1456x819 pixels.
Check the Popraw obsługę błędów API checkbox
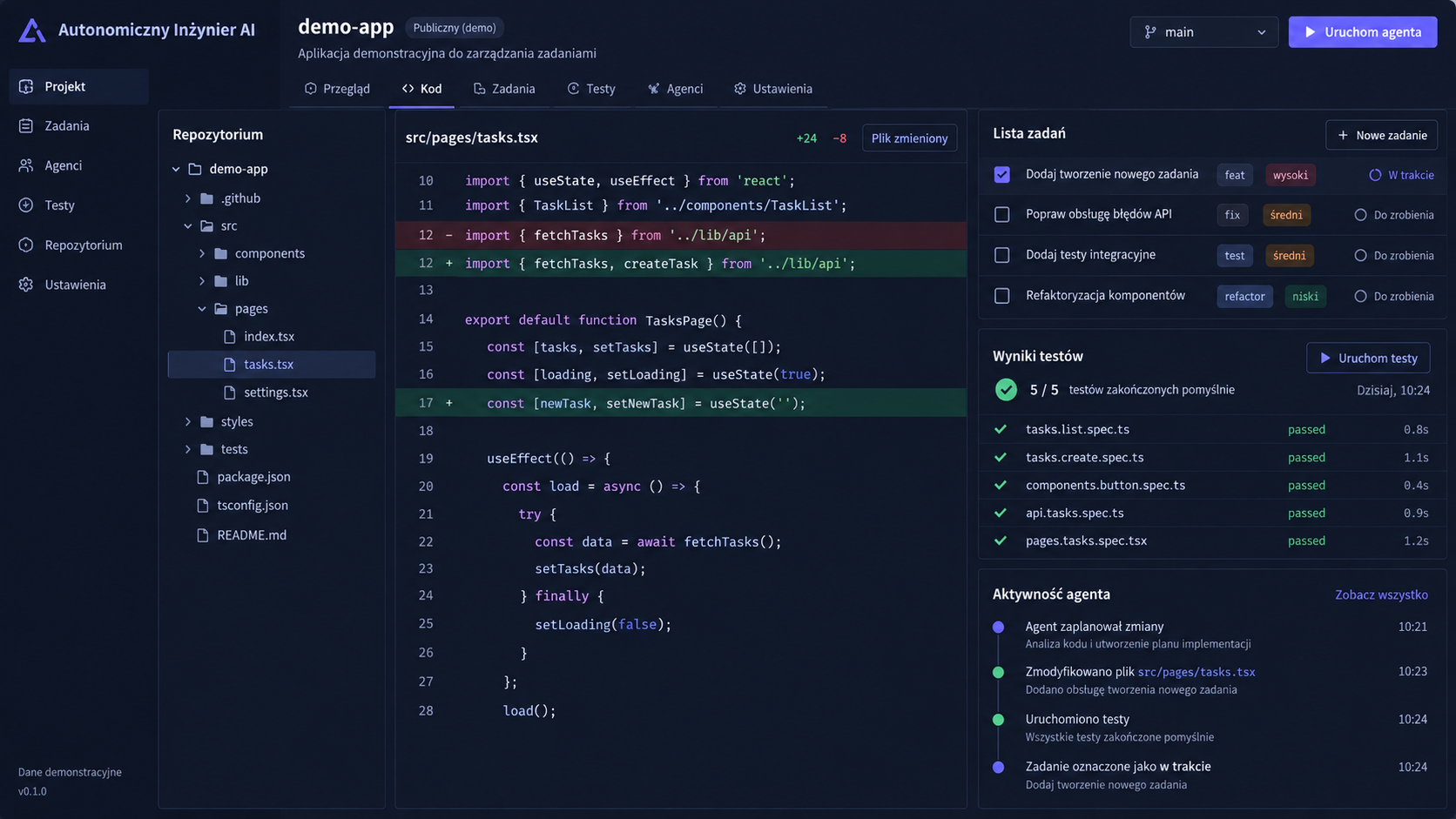pyautogui.click(x=1002, y=214)
